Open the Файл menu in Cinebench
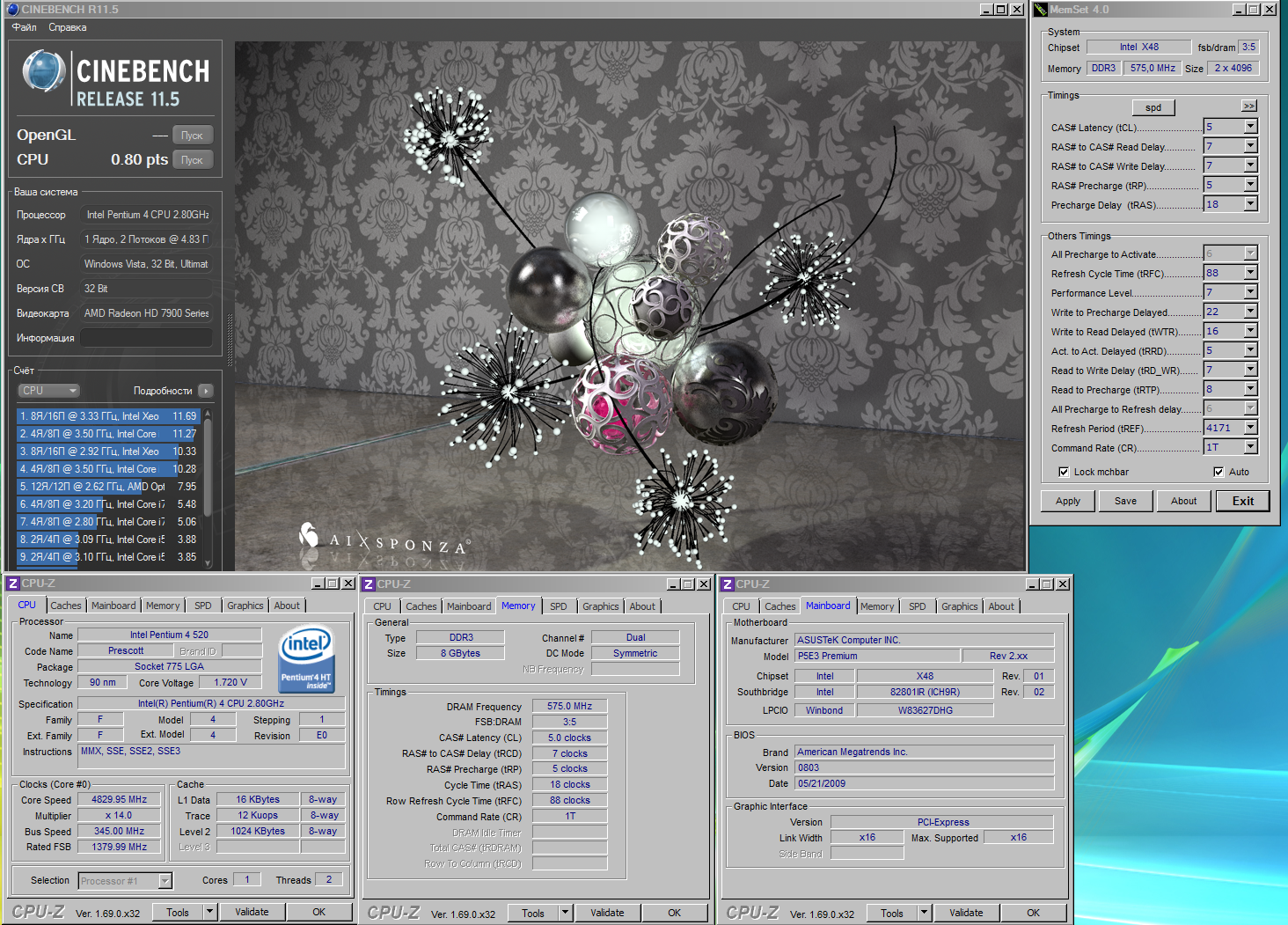The width and height of the screenshot is (1288, 925). pos(24,27)
